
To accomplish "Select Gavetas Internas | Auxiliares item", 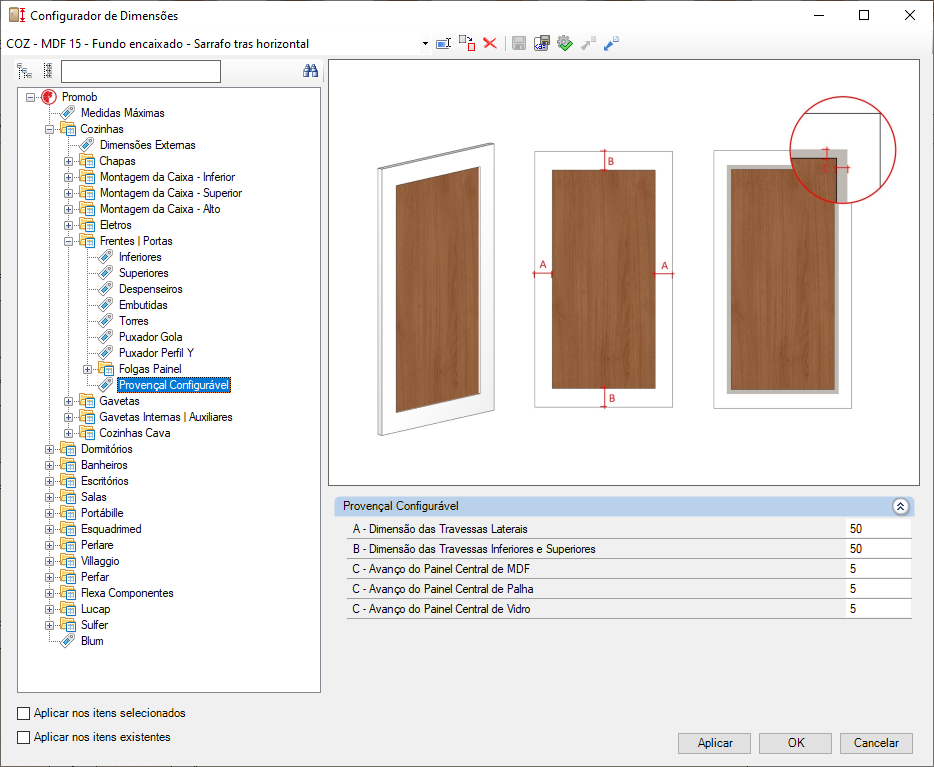I will click(166, 417).
